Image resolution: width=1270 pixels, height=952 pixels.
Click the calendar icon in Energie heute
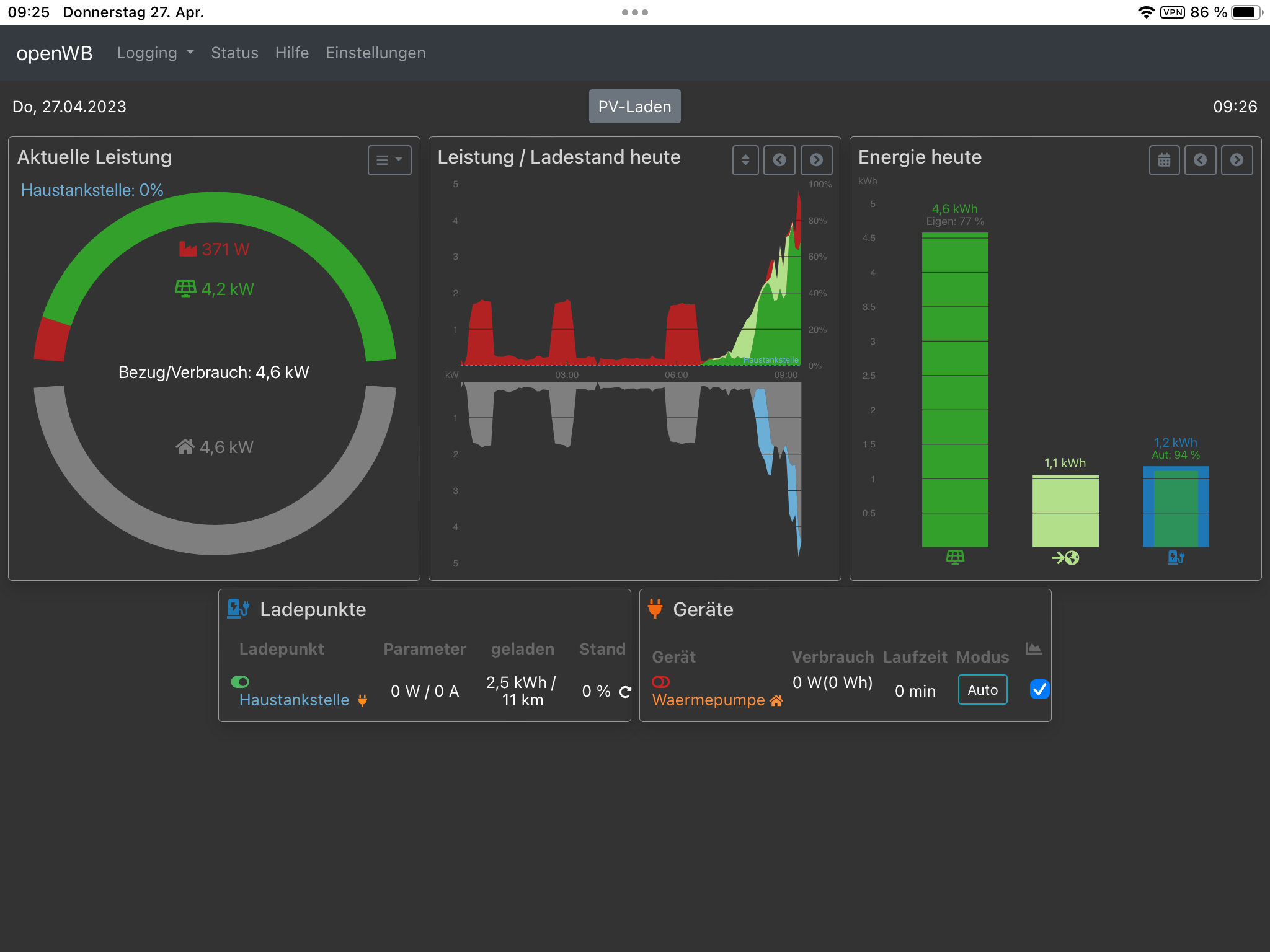pos(1164,161)
